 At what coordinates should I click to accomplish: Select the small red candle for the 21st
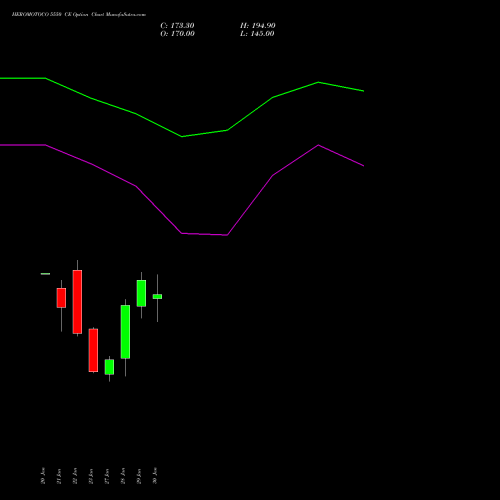coord(61,298)
